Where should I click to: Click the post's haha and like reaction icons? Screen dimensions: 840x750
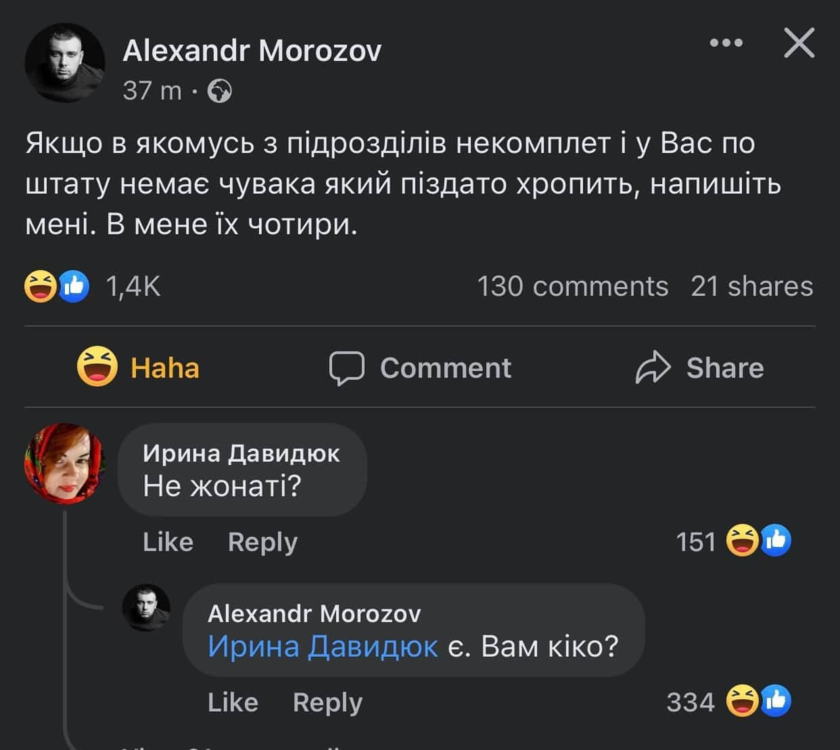tap(56, 286)
